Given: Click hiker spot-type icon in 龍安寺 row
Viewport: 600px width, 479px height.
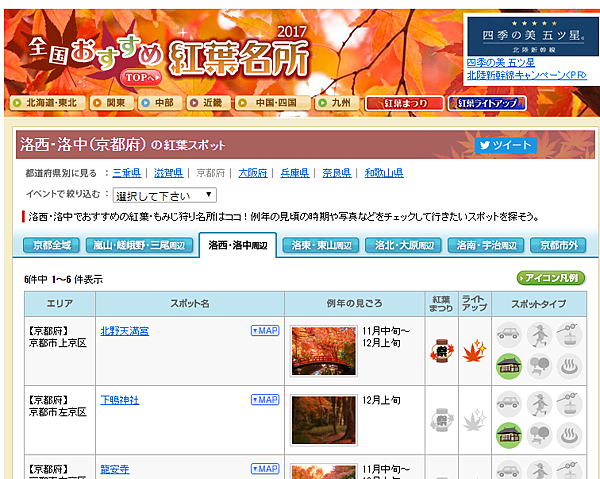Looking at the screenshot, I should pos(539,470).
